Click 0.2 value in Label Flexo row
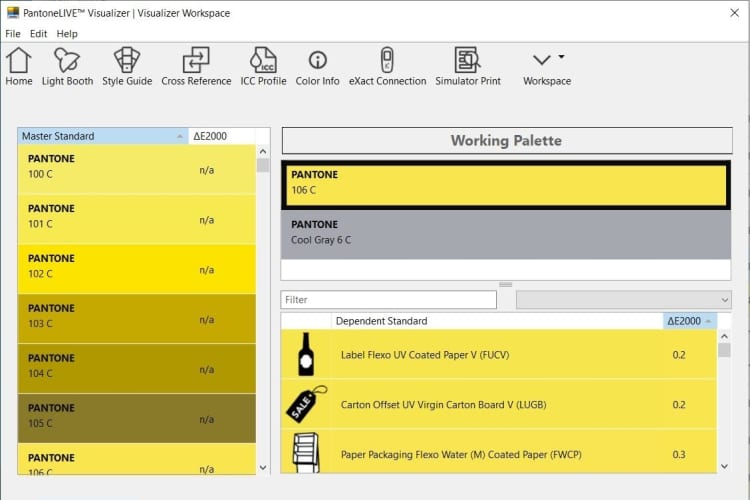750x500 pixels. point(679,355)
